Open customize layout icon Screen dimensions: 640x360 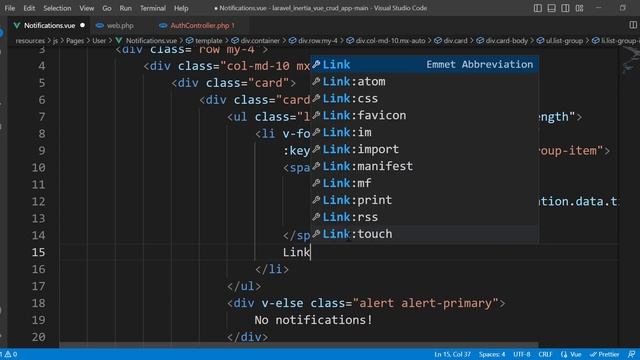point(579,8)
